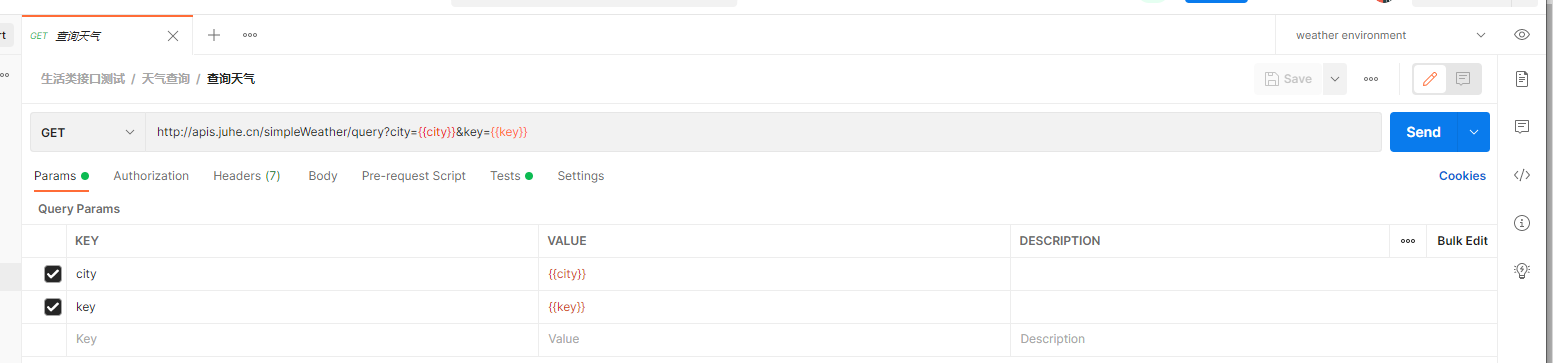The image size is (1553, 363).
Task: Expand the GET method dropdown
Action: 88,132
